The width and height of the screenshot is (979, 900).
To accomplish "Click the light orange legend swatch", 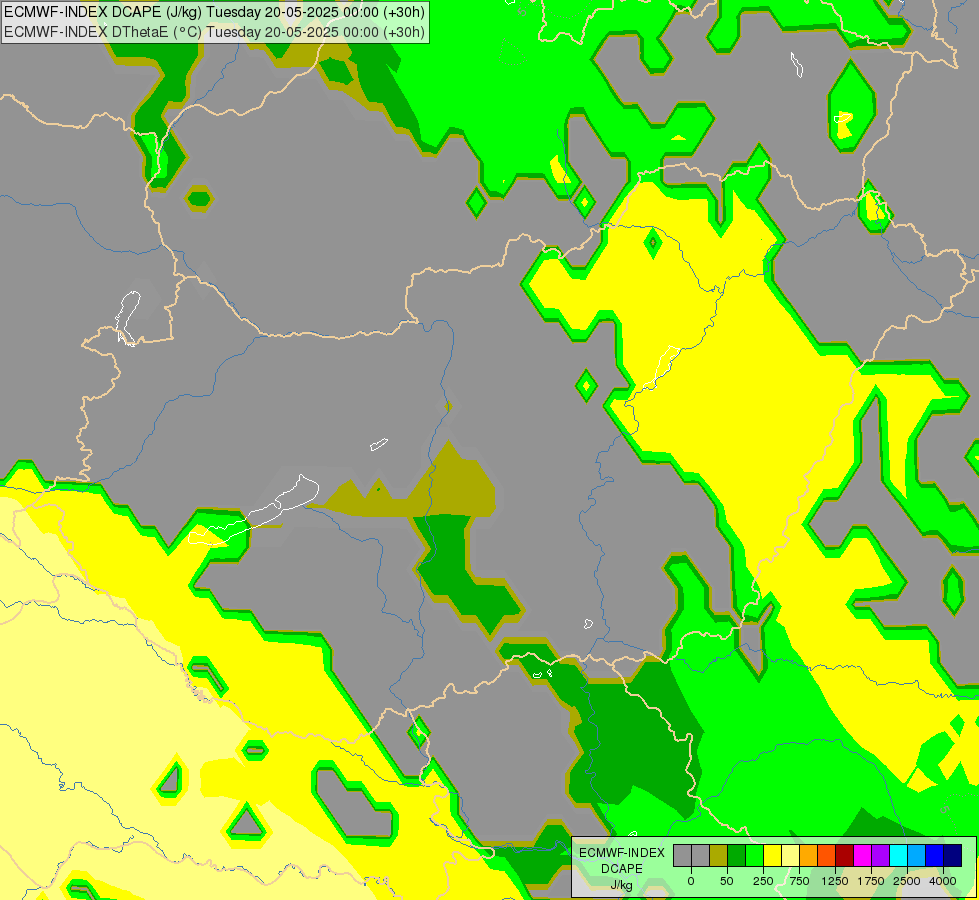I will coord(809,855).
